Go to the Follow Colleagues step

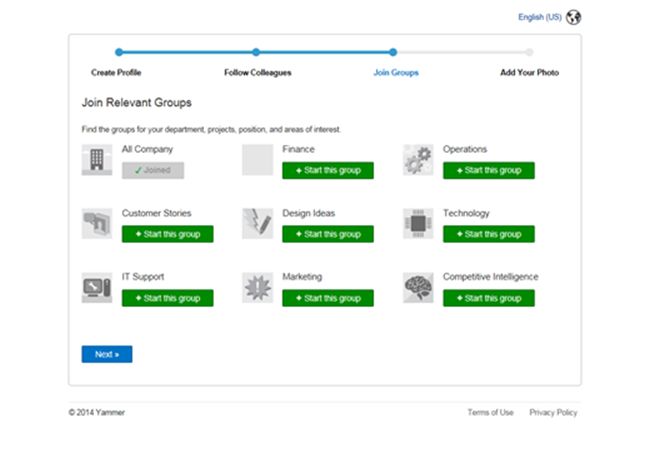pyautogui.click(x=257, y=72)
